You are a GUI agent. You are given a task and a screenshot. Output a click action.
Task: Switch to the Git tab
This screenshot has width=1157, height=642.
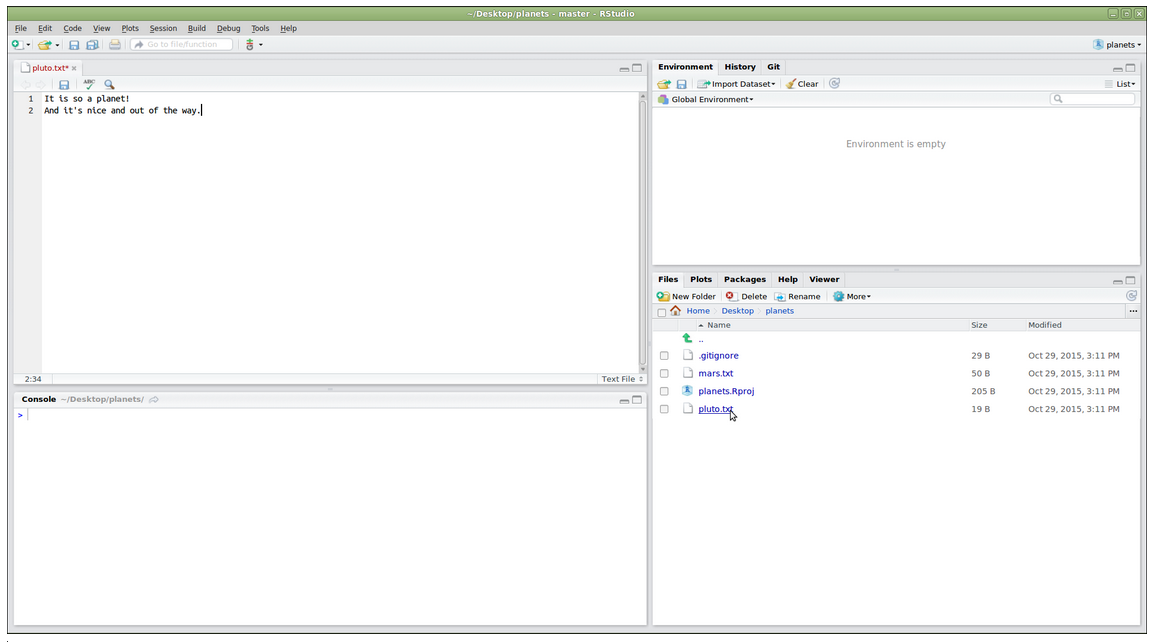coord(773,67)
